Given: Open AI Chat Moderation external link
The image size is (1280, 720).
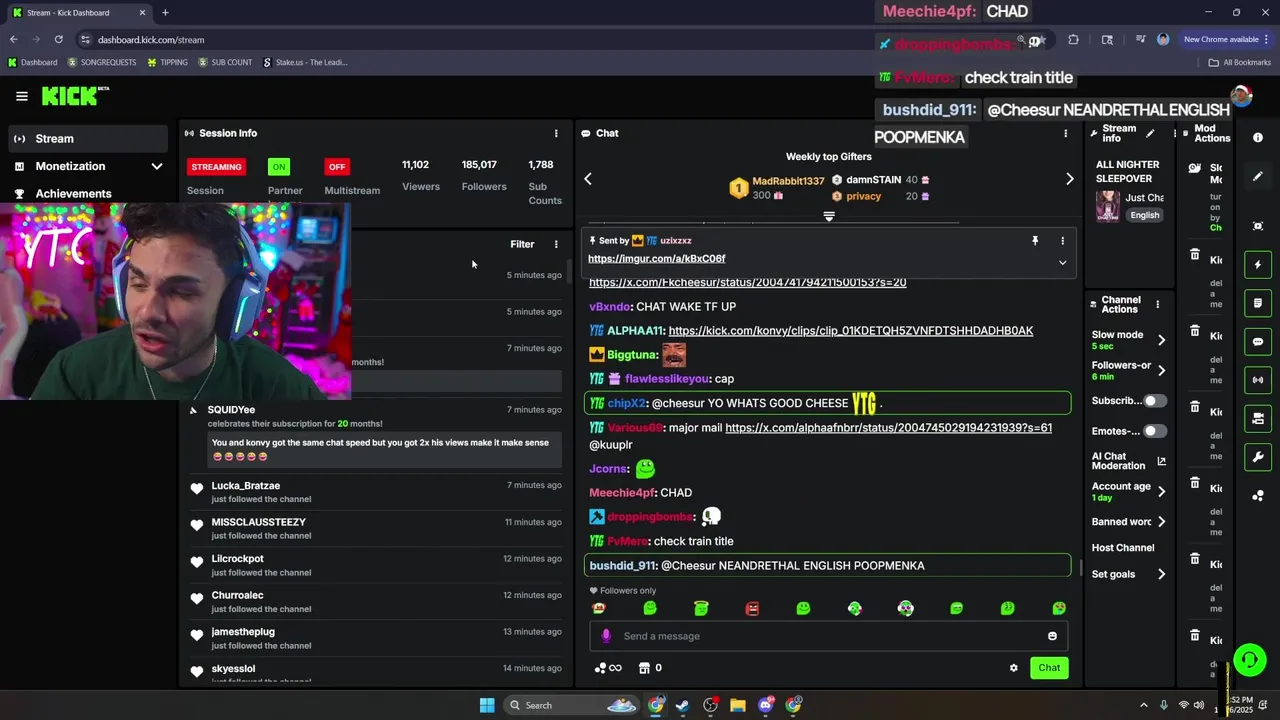Looking at the screenshot, I should (x=1161, y=461).
